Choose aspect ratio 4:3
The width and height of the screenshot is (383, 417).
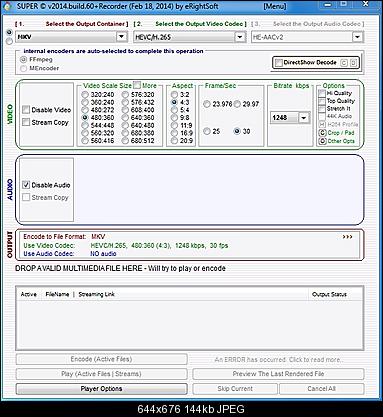174,102
